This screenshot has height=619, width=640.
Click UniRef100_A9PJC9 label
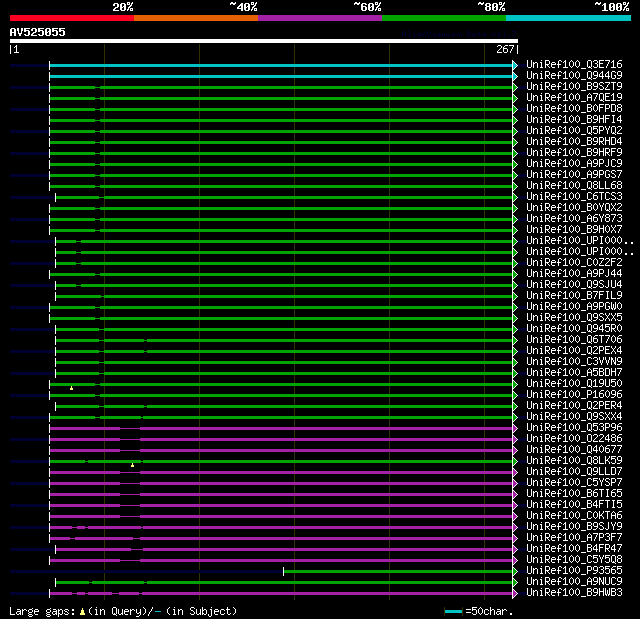tap(574, 164)
